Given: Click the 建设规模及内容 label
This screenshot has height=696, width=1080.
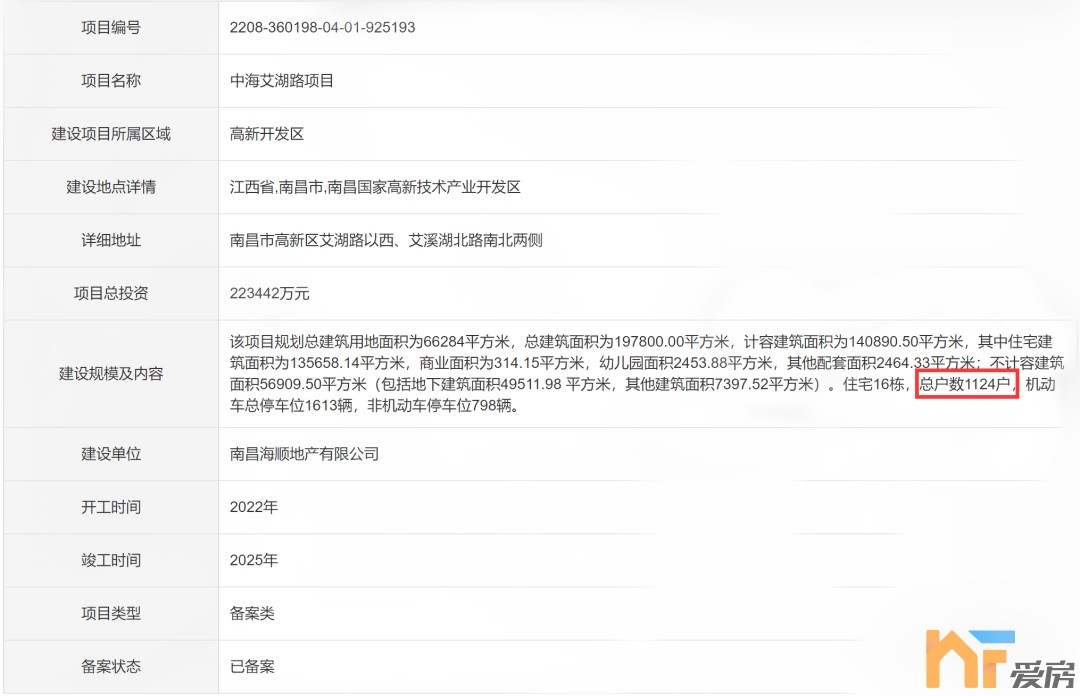Looking at the screenshot, I should coord(111,373).
